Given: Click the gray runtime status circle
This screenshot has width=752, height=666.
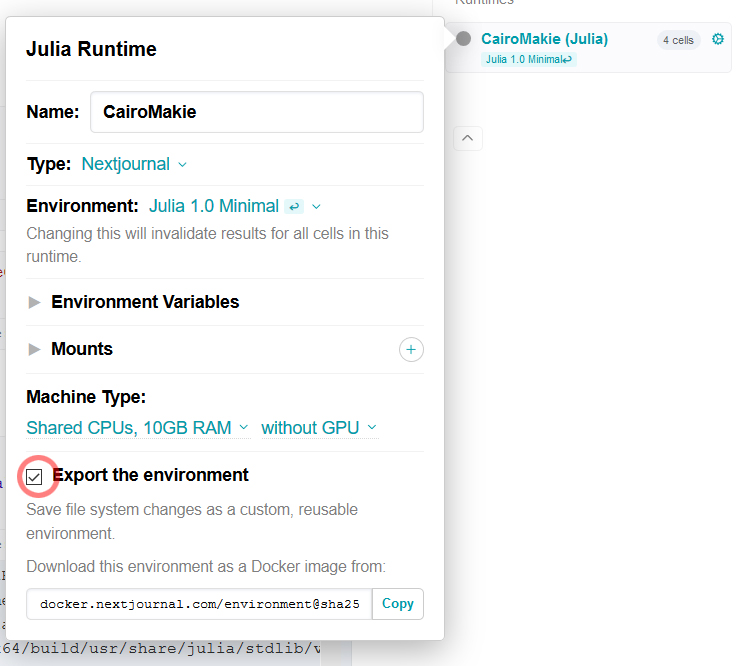Looking at the screenshot, I should pyautogui.click(x=463, y=39).
